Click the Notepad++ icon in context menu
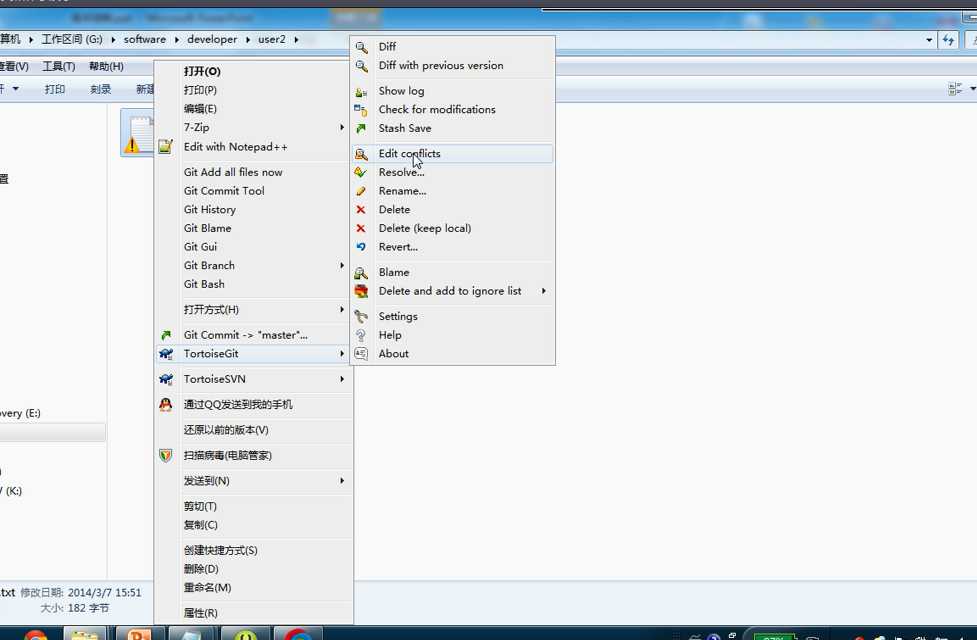 coord(165,147)
